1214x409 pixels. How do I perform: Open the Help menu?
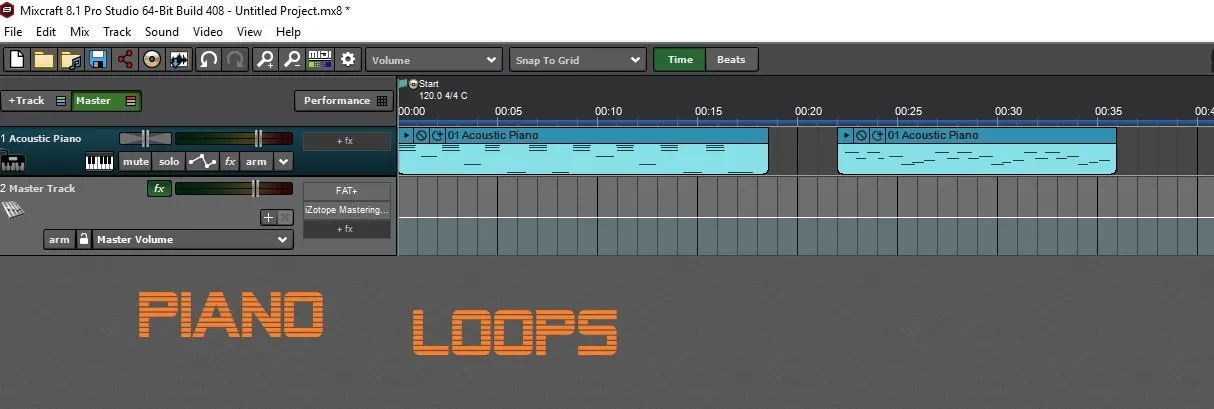pyautogui.click(x=288, y=32)
